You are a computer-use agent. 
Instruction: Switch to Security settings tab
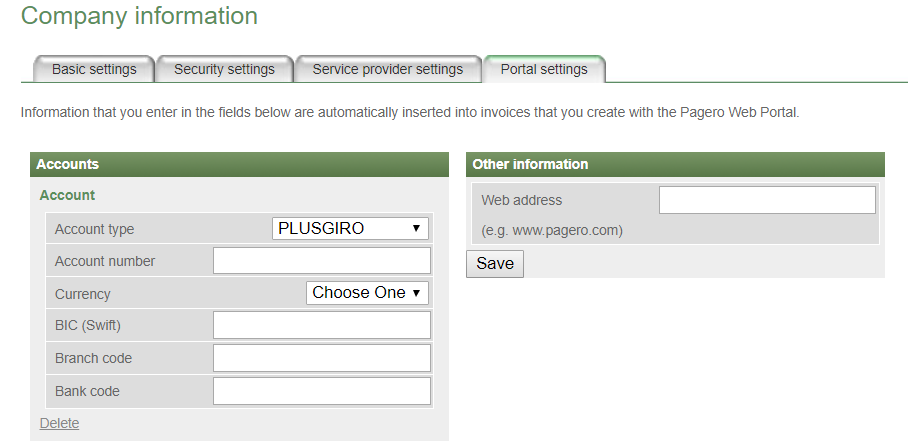225,69
